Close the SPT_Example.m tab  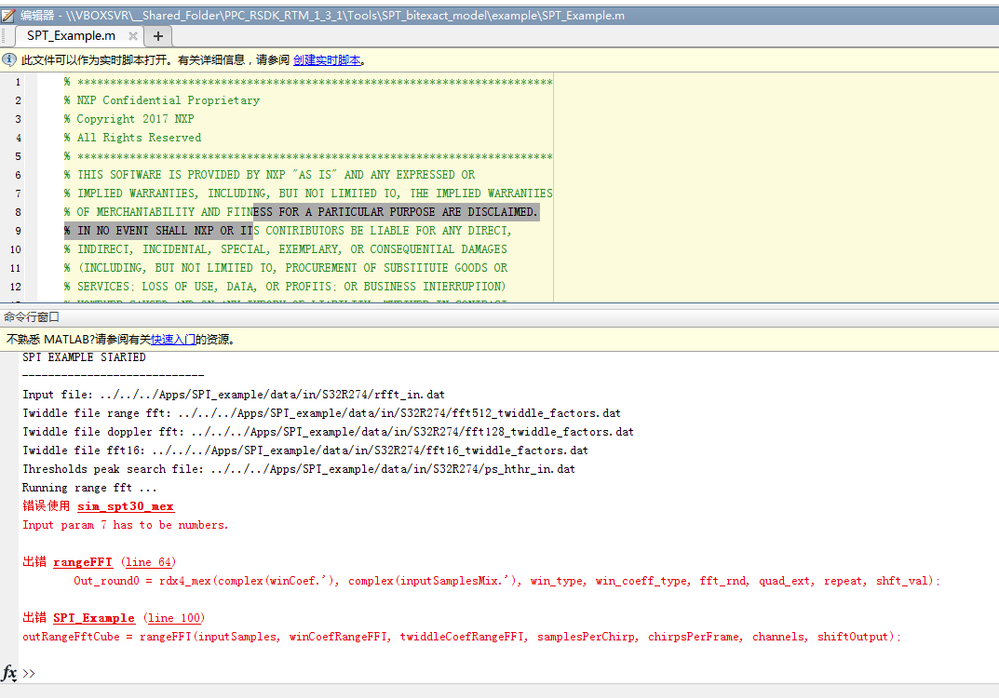tap(133, 36)
